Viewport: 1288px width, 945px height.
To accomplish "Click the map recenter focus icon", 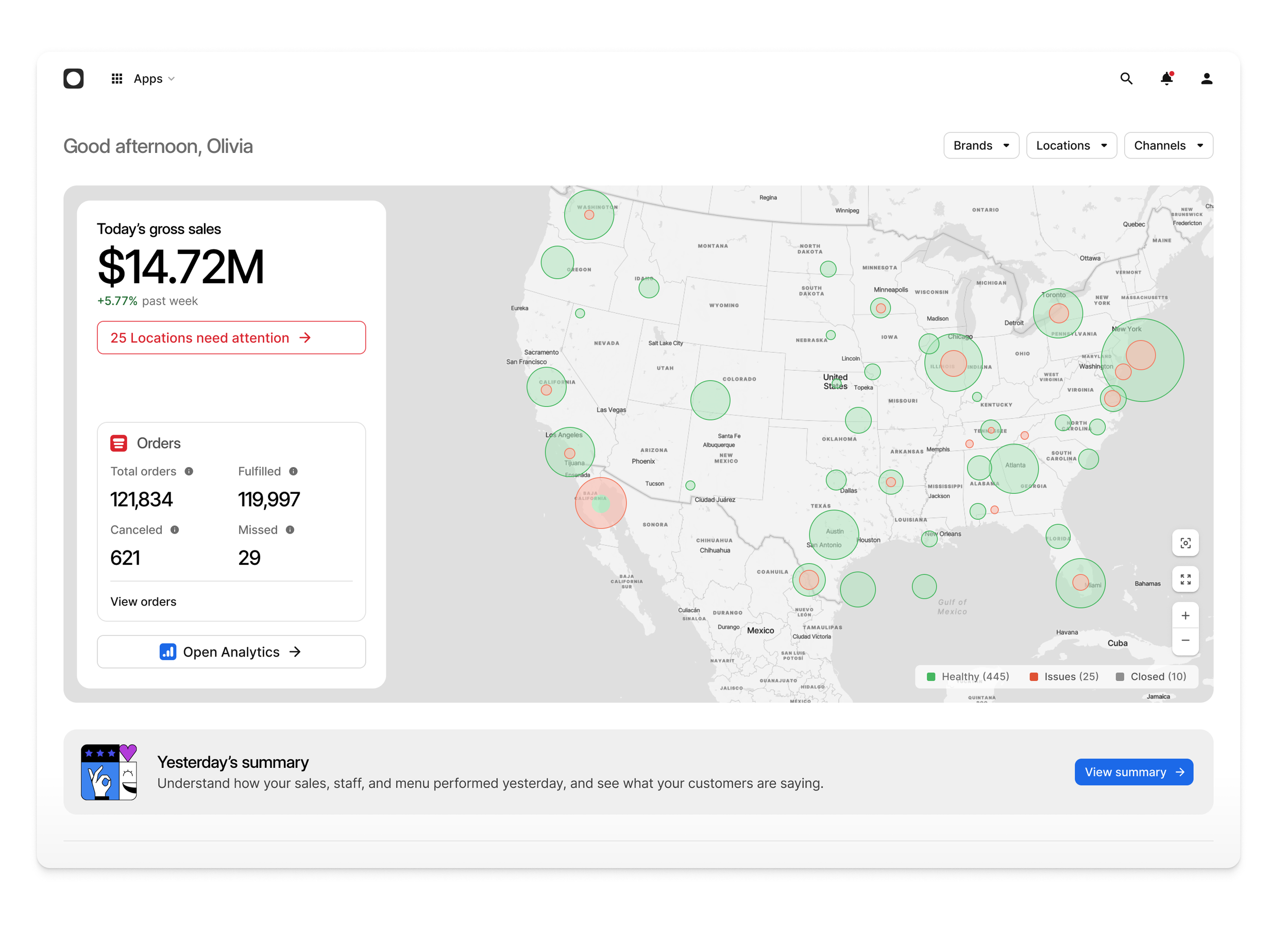I will pyautogui.click(x=1185, y=543).
